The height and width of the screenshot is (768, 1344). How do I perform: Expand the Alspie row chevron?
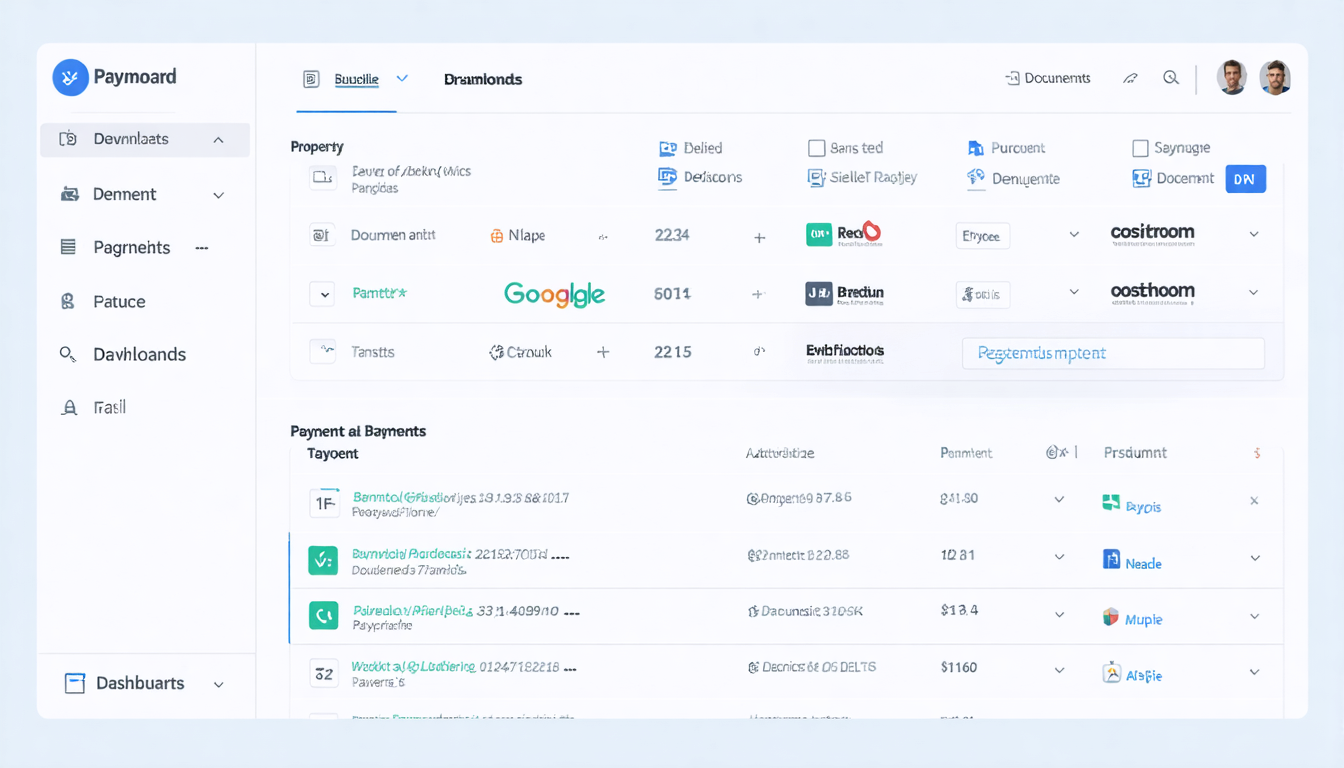[x=1254, y=673]
